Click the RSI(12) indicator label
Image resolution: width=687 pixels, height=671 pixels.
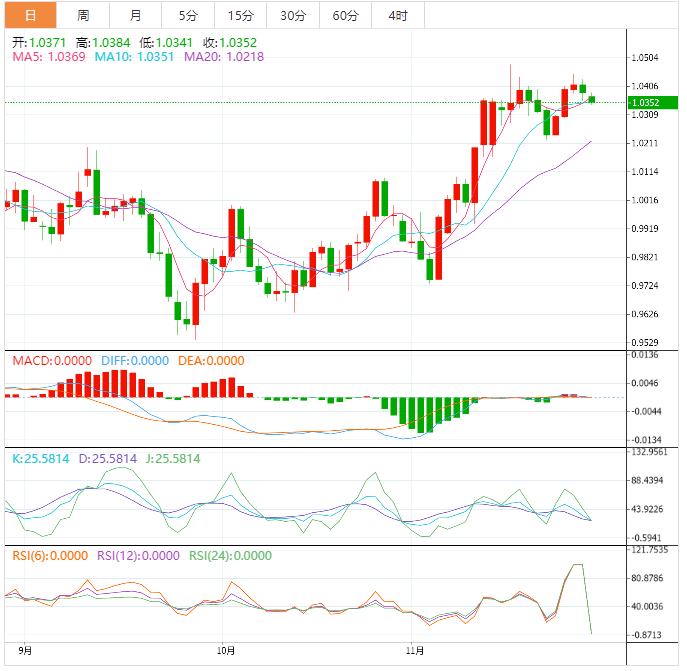[x=138, y=556]
